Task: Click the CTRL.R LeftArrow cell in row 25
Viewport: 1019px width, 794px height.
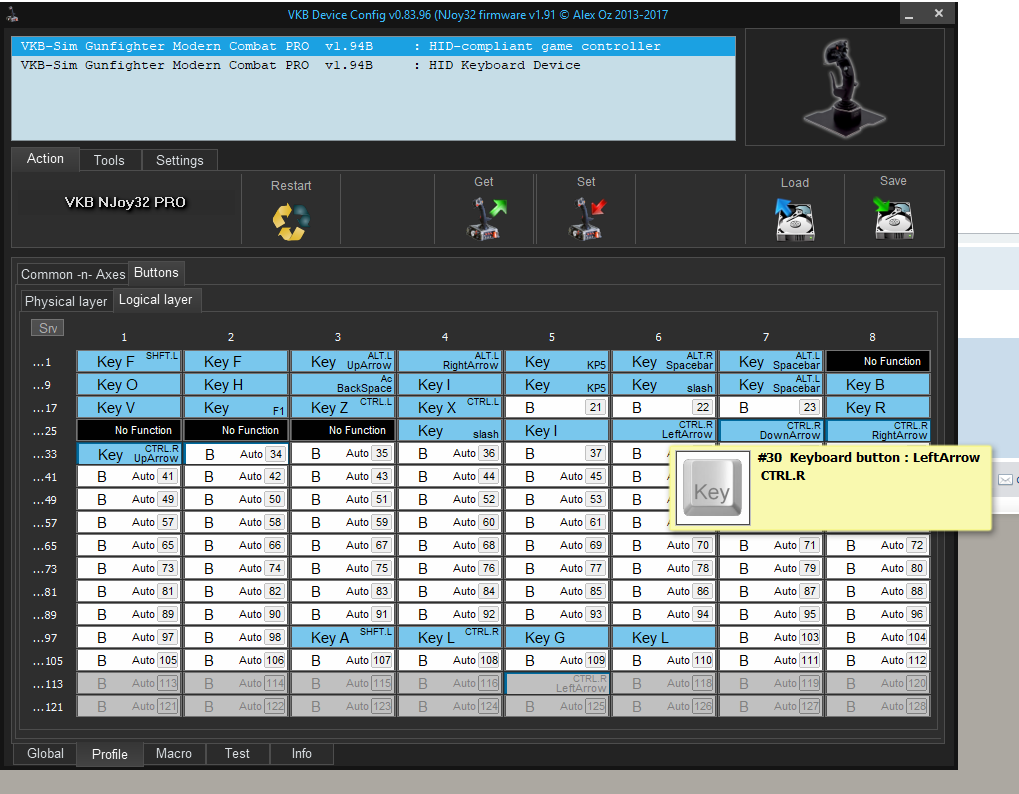Action: 664,430
